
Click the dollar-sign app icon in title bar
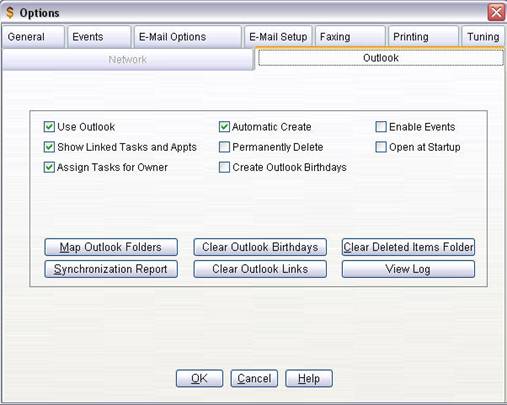click(10, 13)
